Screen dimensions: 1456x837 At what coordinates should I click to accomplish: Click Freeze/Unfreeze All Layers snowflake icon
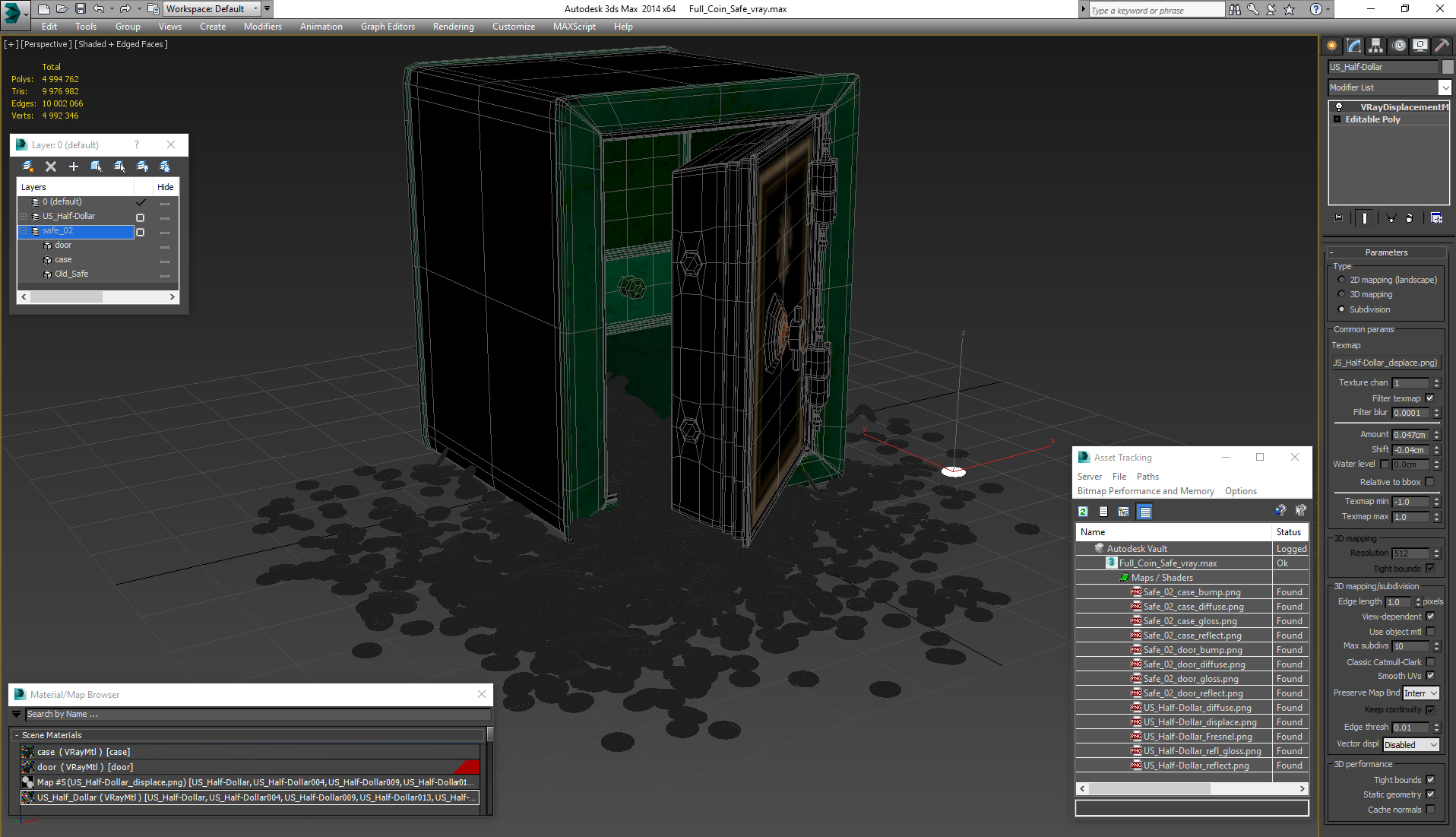(165, 166)
